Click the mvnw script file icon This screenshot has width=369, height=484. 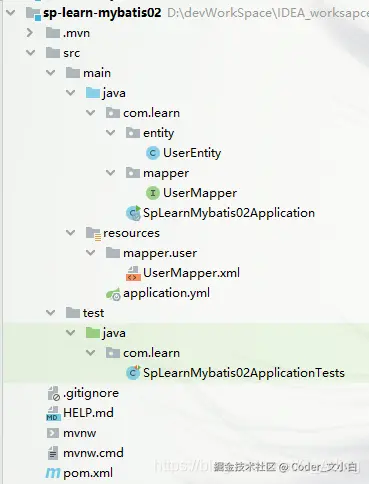coord(53,433)
